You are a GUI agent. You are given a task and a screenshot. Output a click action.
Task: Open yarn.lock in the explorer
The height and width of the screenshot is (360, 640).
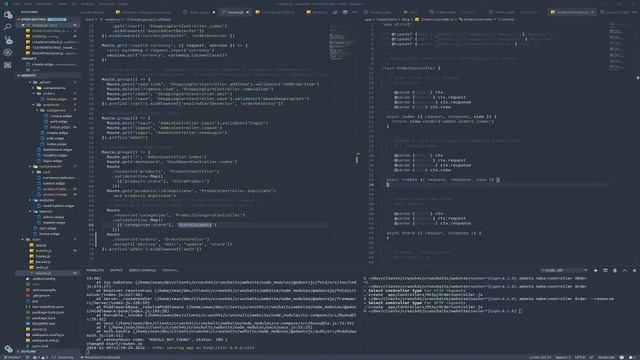40,346
